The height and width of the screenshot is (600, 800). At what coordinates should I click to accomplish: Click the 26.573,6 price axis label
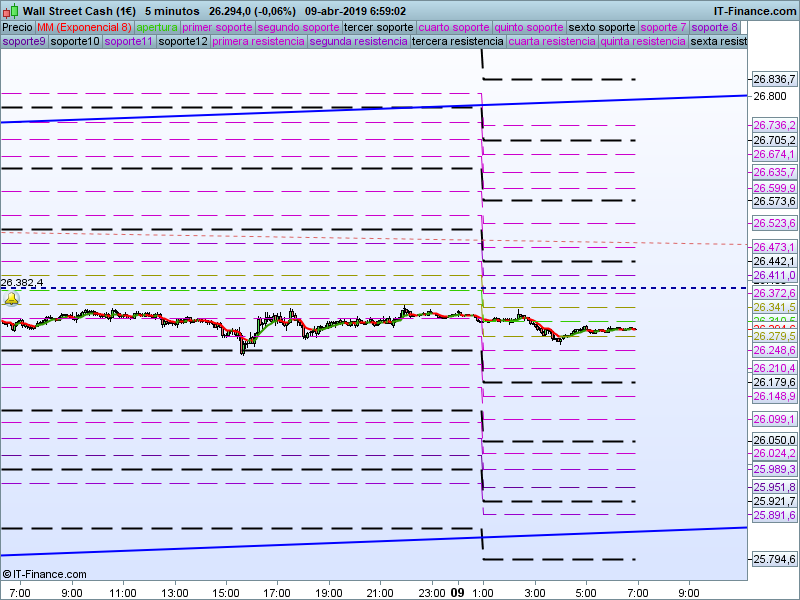pos(774,201)
